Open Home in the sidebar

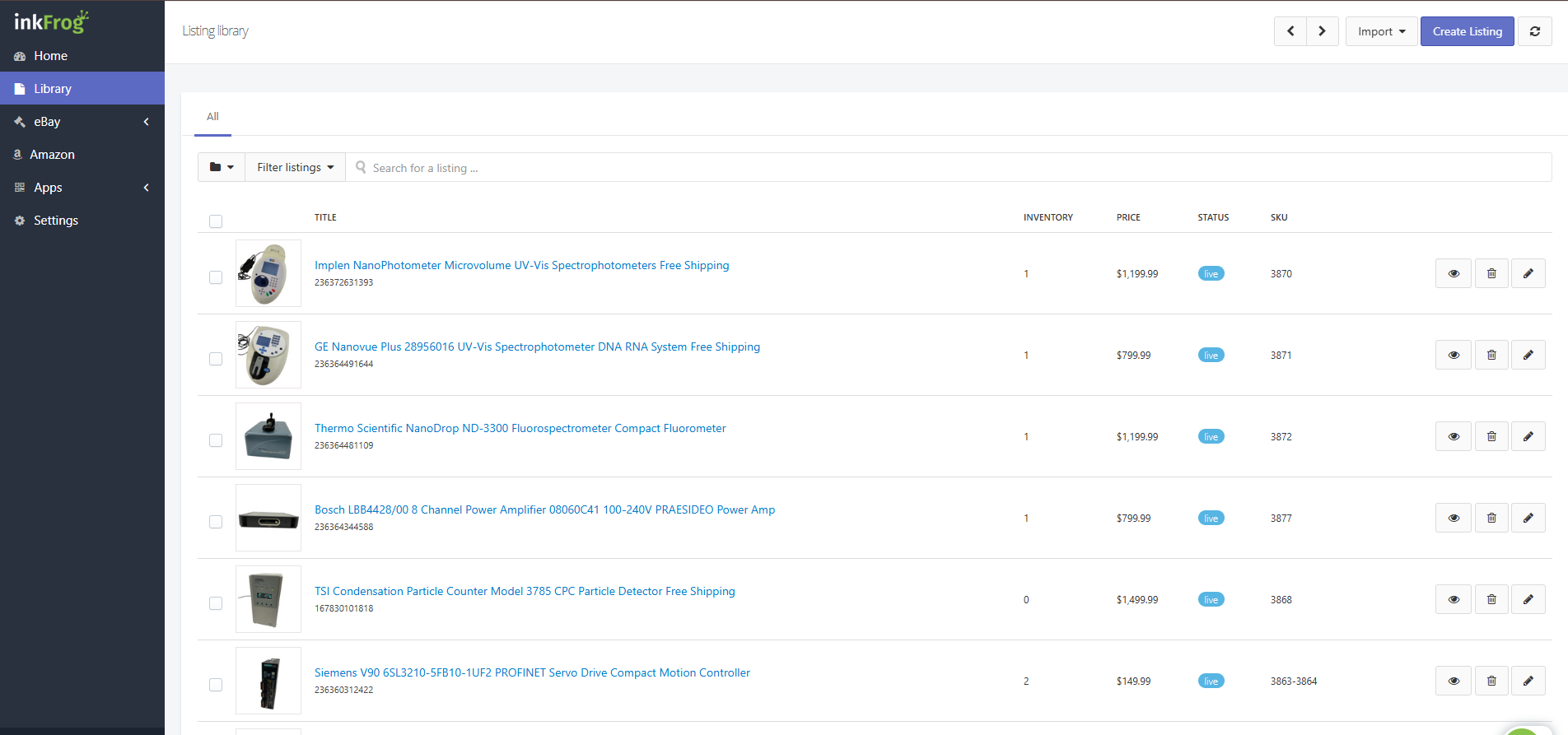click(x=82, y=55)
